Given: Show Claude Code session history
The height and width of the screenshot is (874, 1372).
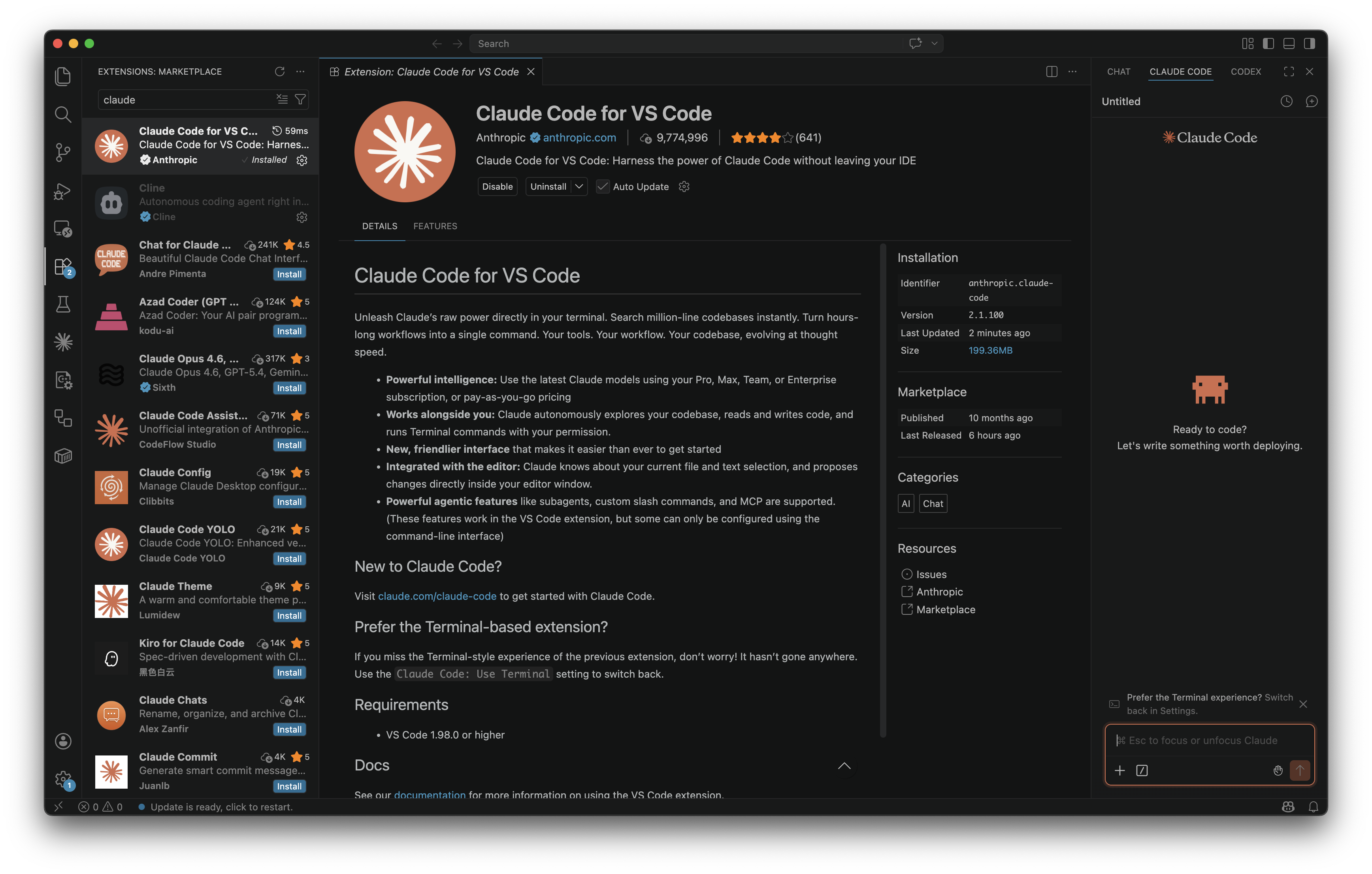Looking at the screenshot, I should click(1287, 102).
